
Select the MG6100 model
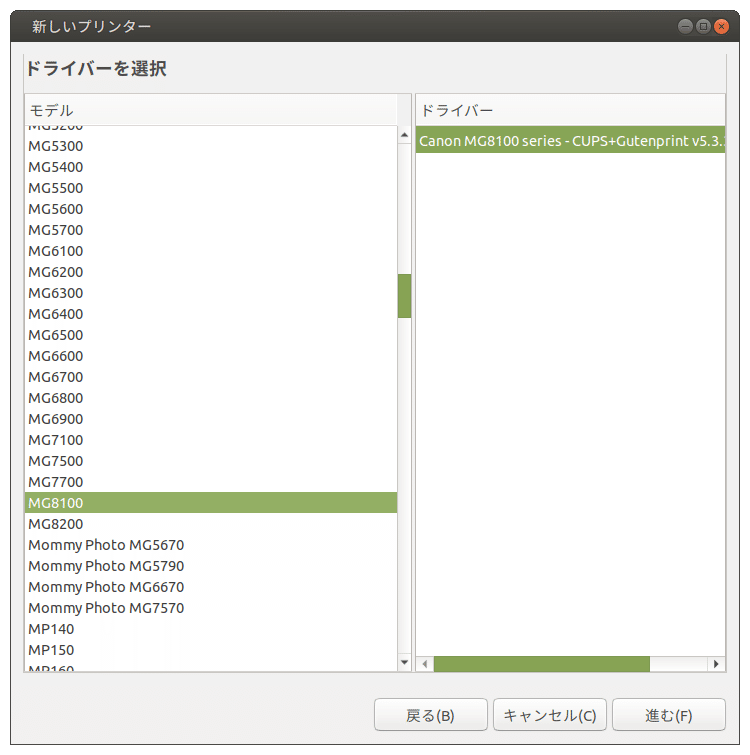(x=211, y=251)
